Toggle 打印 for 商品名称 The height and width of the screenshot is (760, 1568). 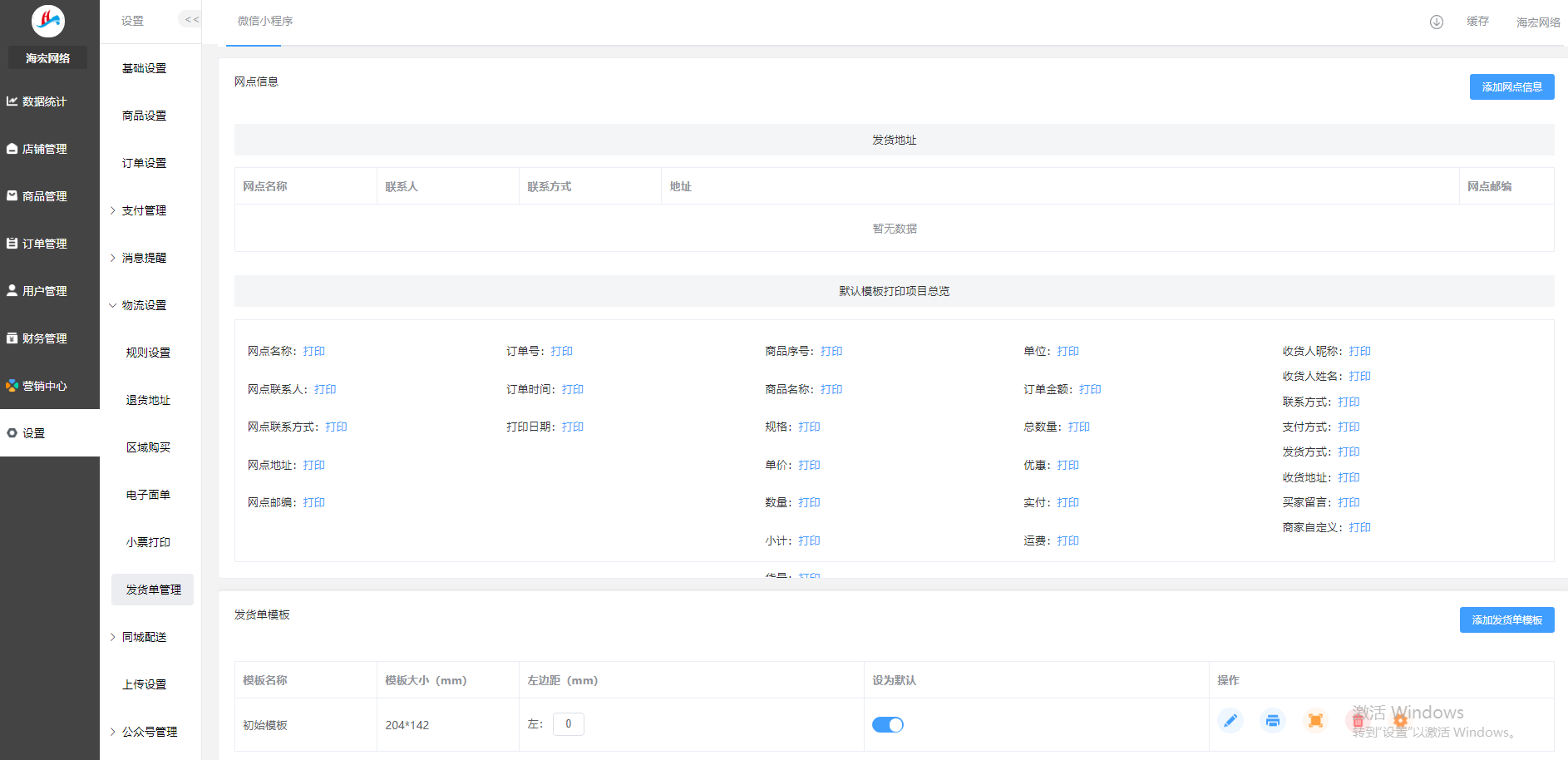(831, 389)
